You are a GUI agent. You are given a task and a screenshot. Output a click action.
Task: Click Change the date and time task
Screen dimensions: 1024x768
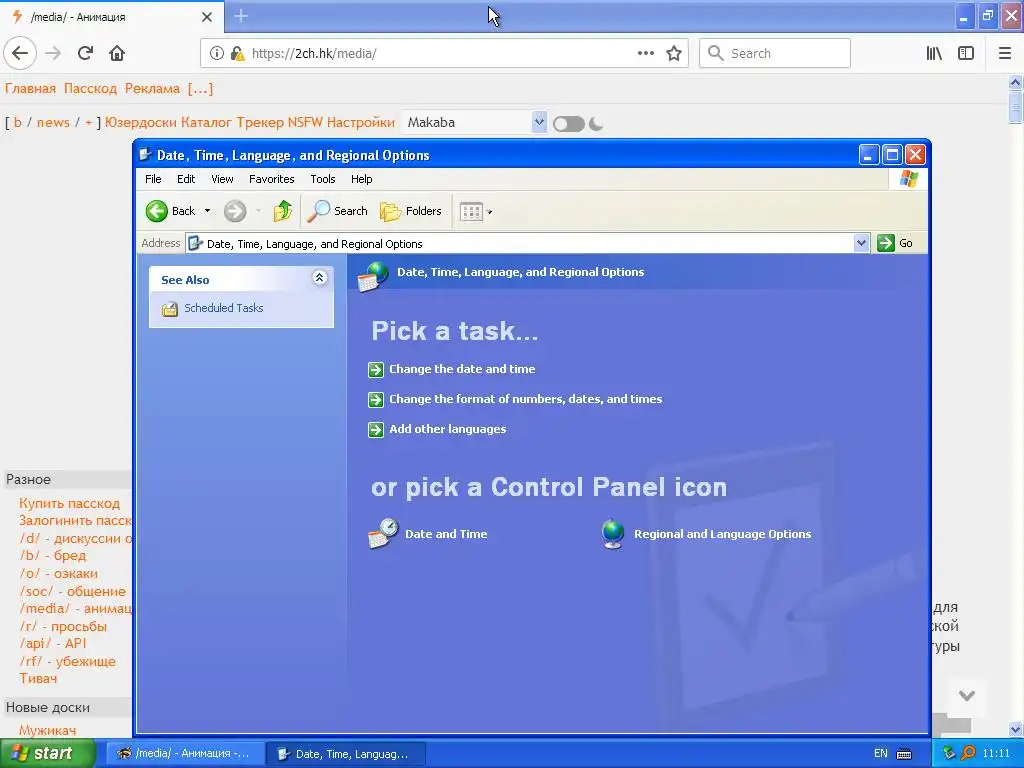pos(462,369)
